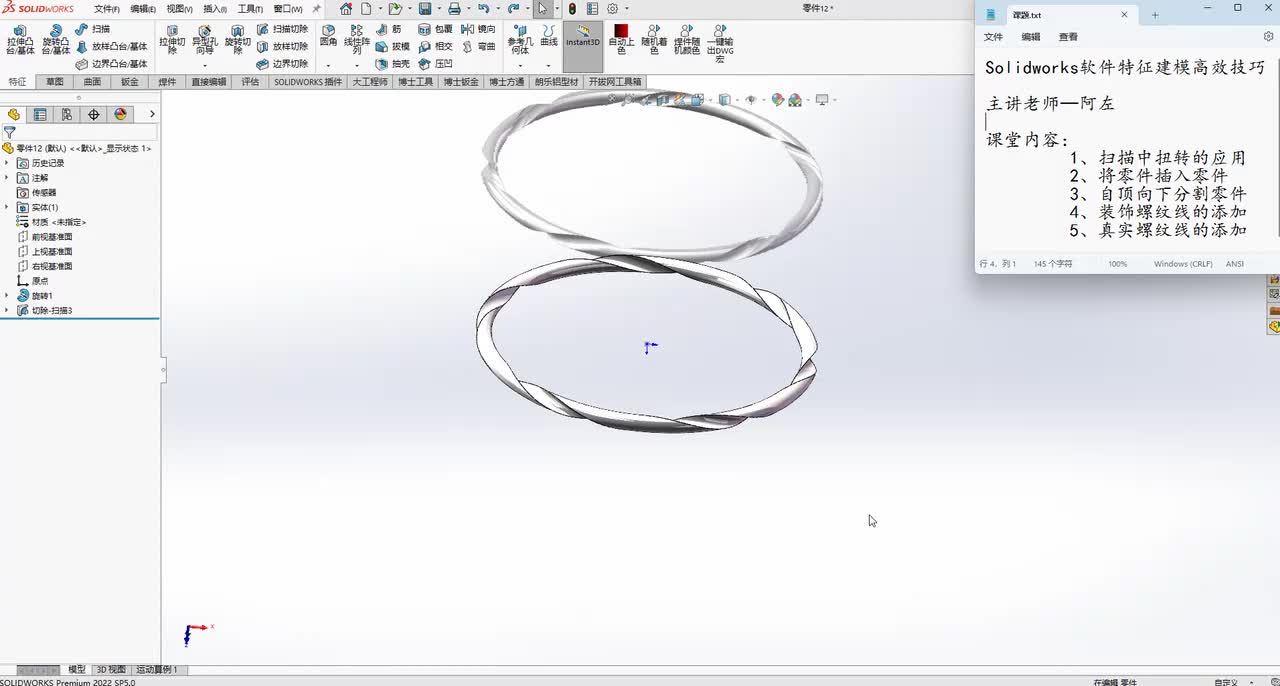The image size is (1280, 686).
Task: Switch to the 3D 视图 bottom tab
Action: (111, 670)
